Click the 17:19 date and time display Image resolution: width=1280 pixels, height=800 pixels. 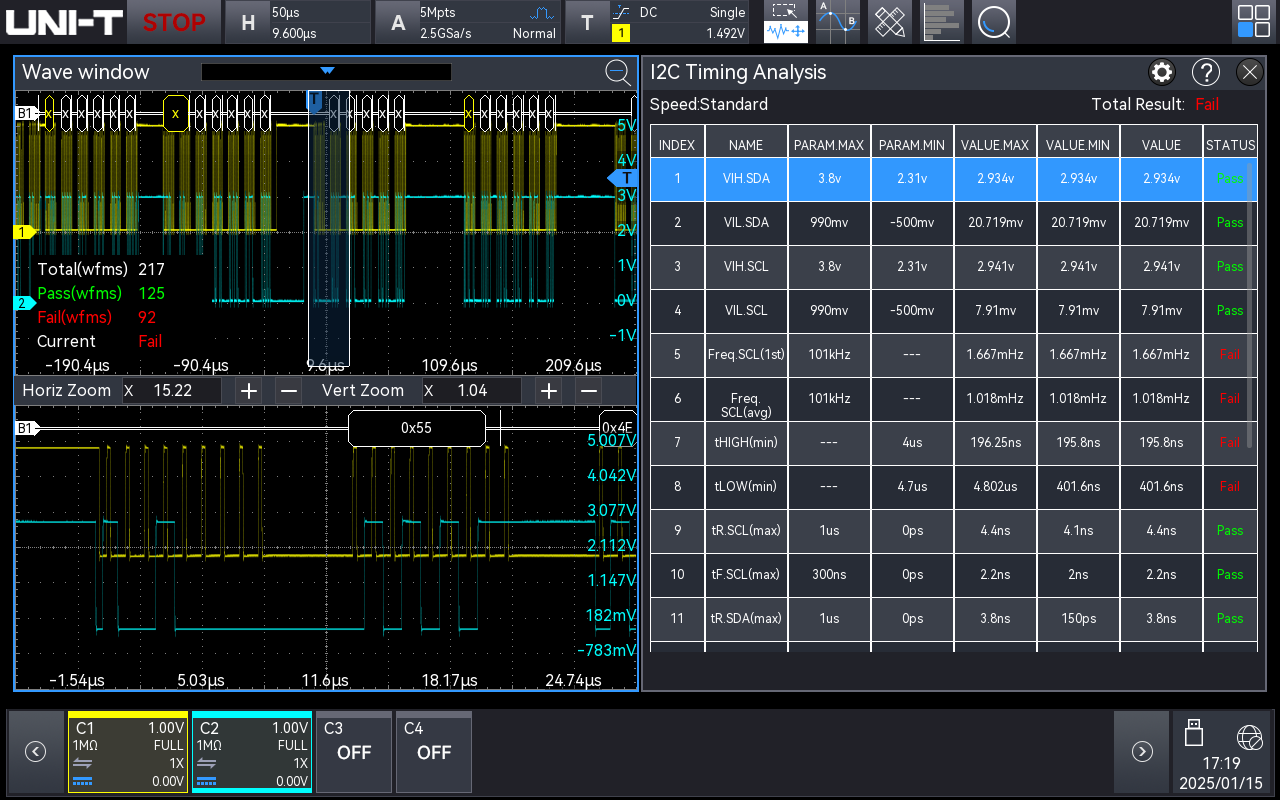tap(1222, 773)
